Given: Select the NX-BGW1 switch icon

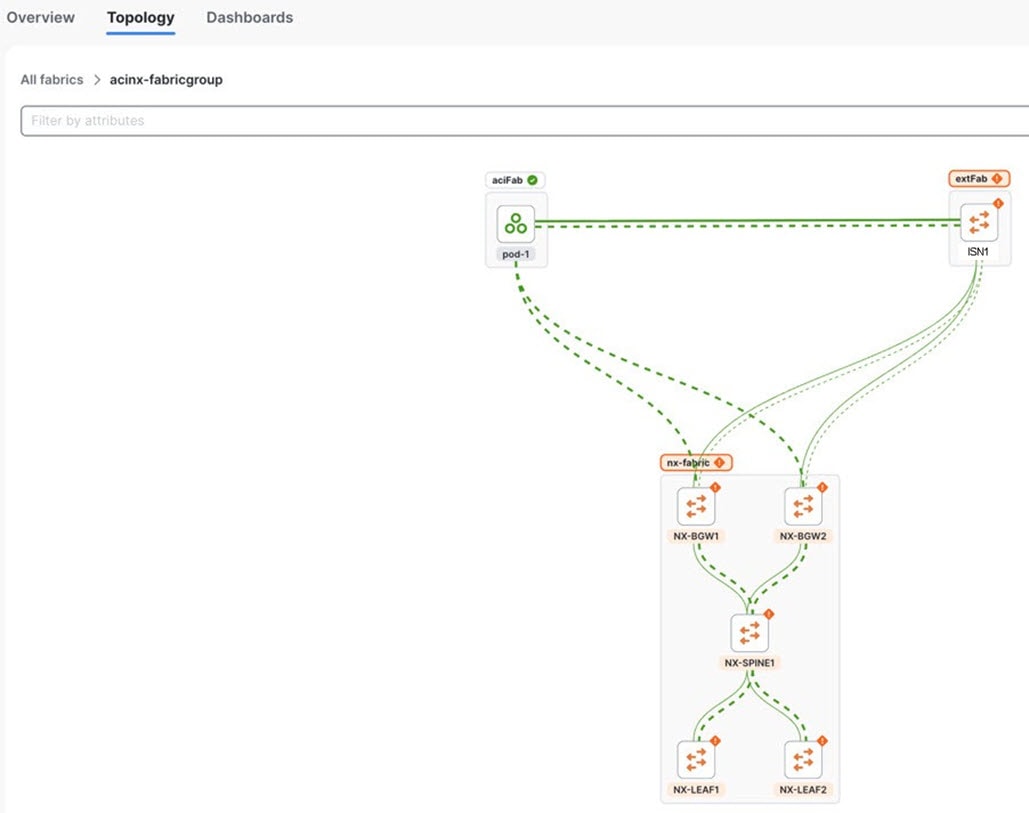Looking at the screenshot, I should [696, 505].
